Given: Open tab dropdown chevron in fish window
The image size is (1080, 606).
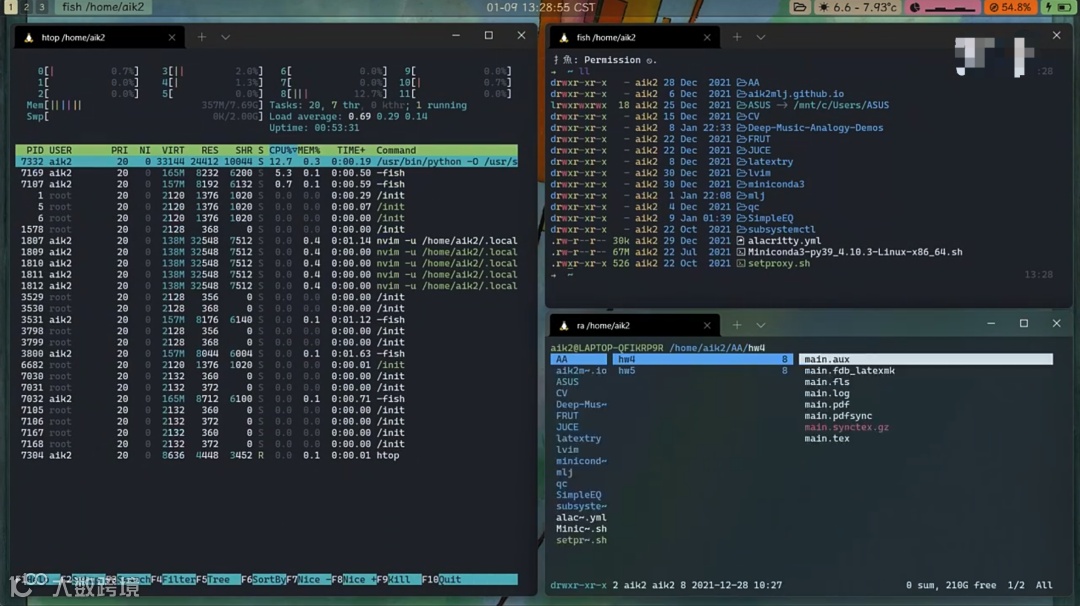Looking at the screenshot, I should click(760, 37).
